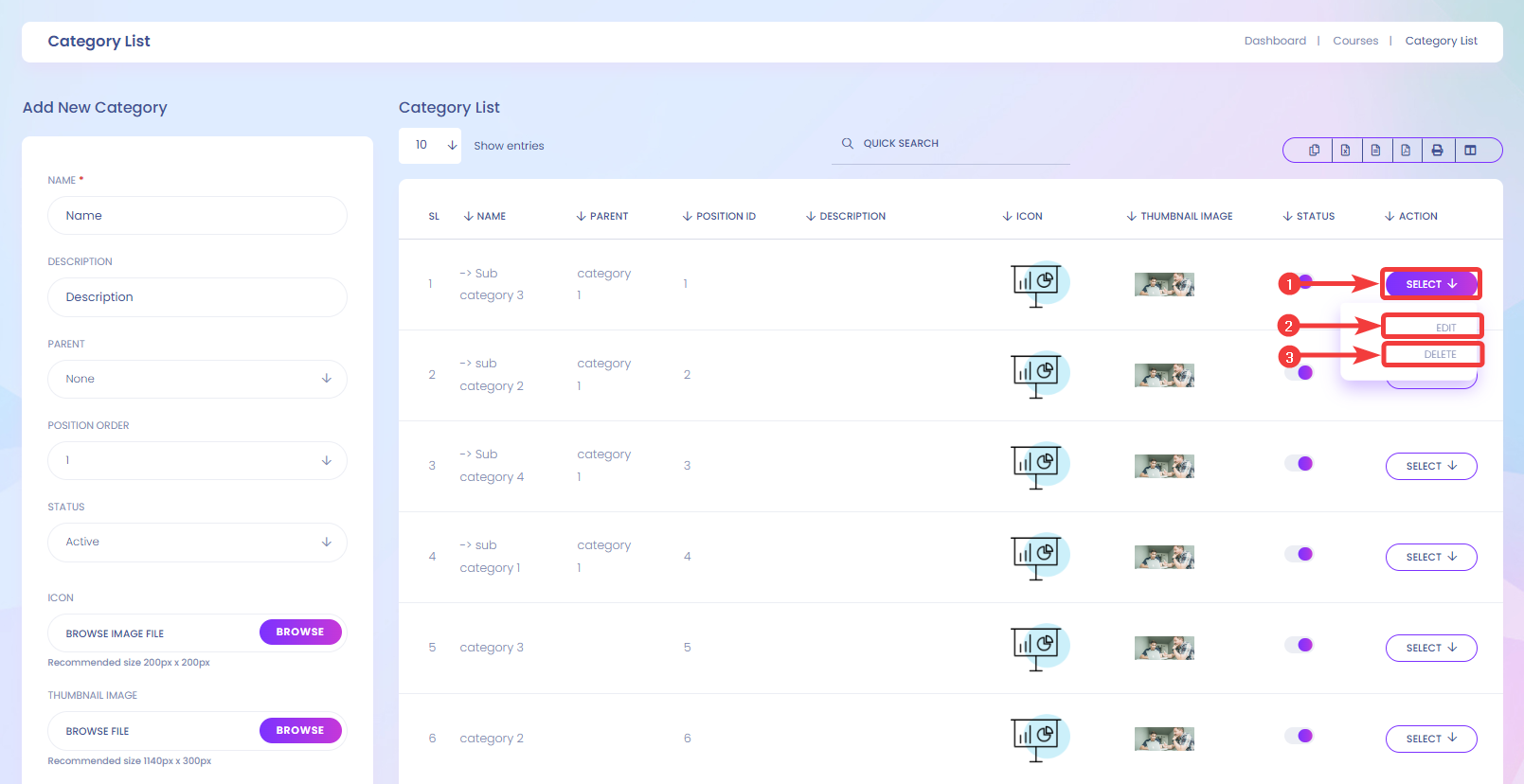
Task: Click Select dropdown for Sub category 3 row
Action: pyautogui.click(x=1431, y=284)
